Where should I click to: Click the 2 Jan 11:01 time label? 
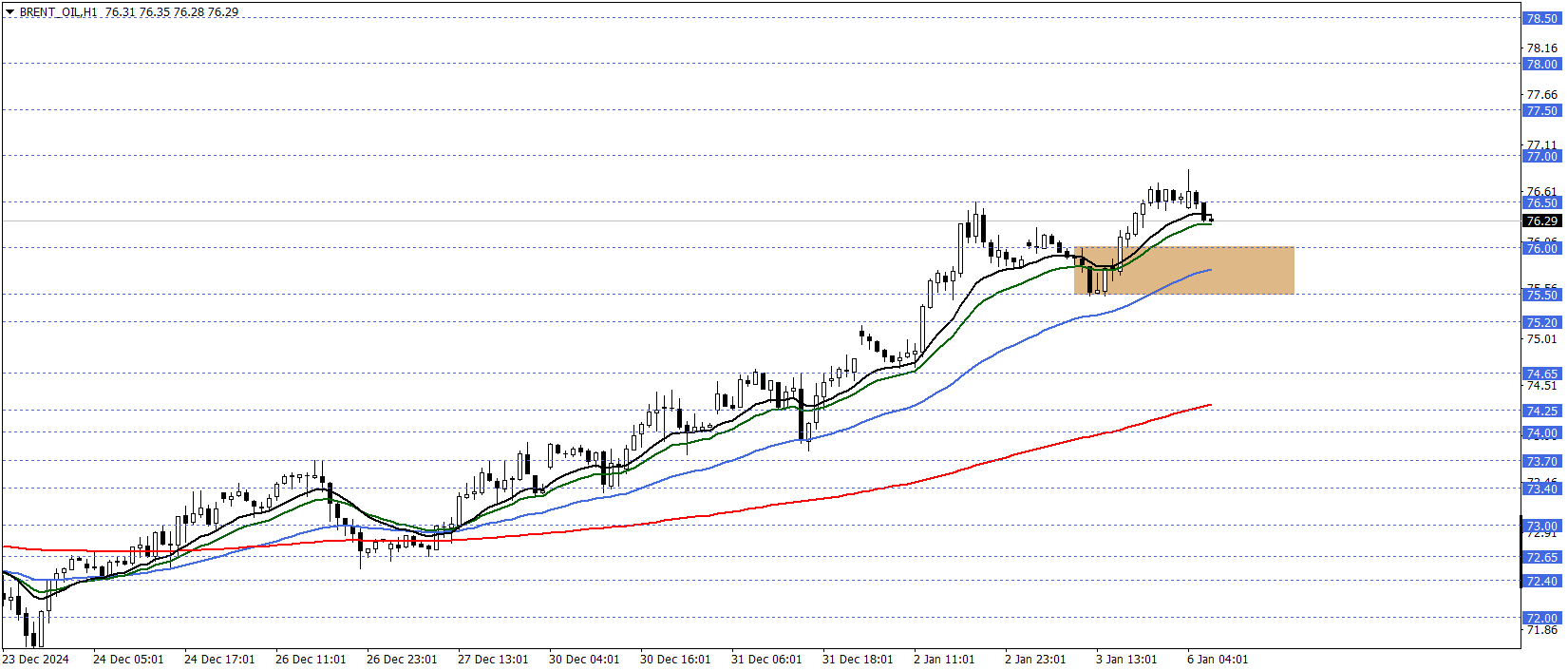pos(944,659)
